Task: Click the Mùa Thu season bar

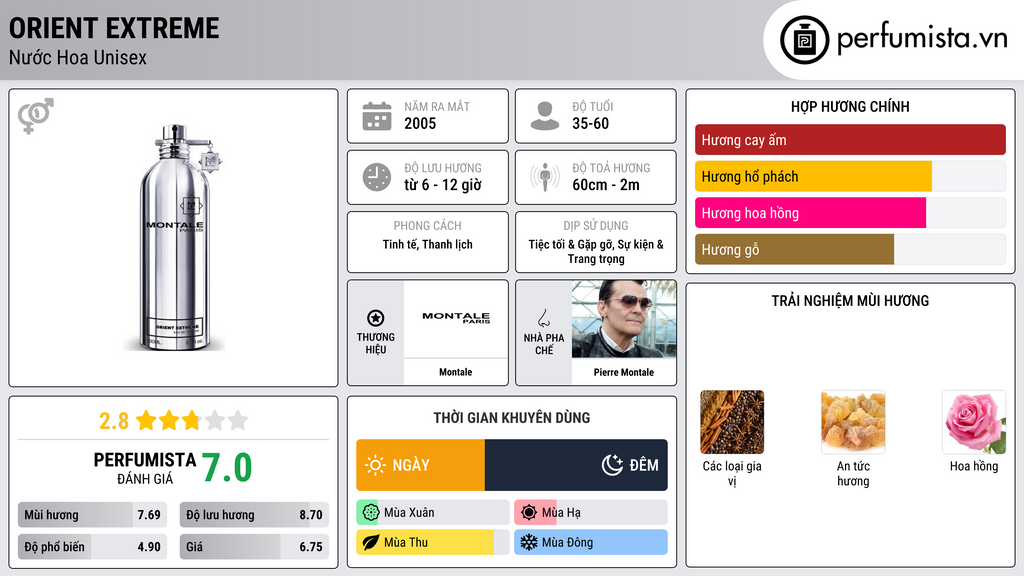Action: [433, 542]
